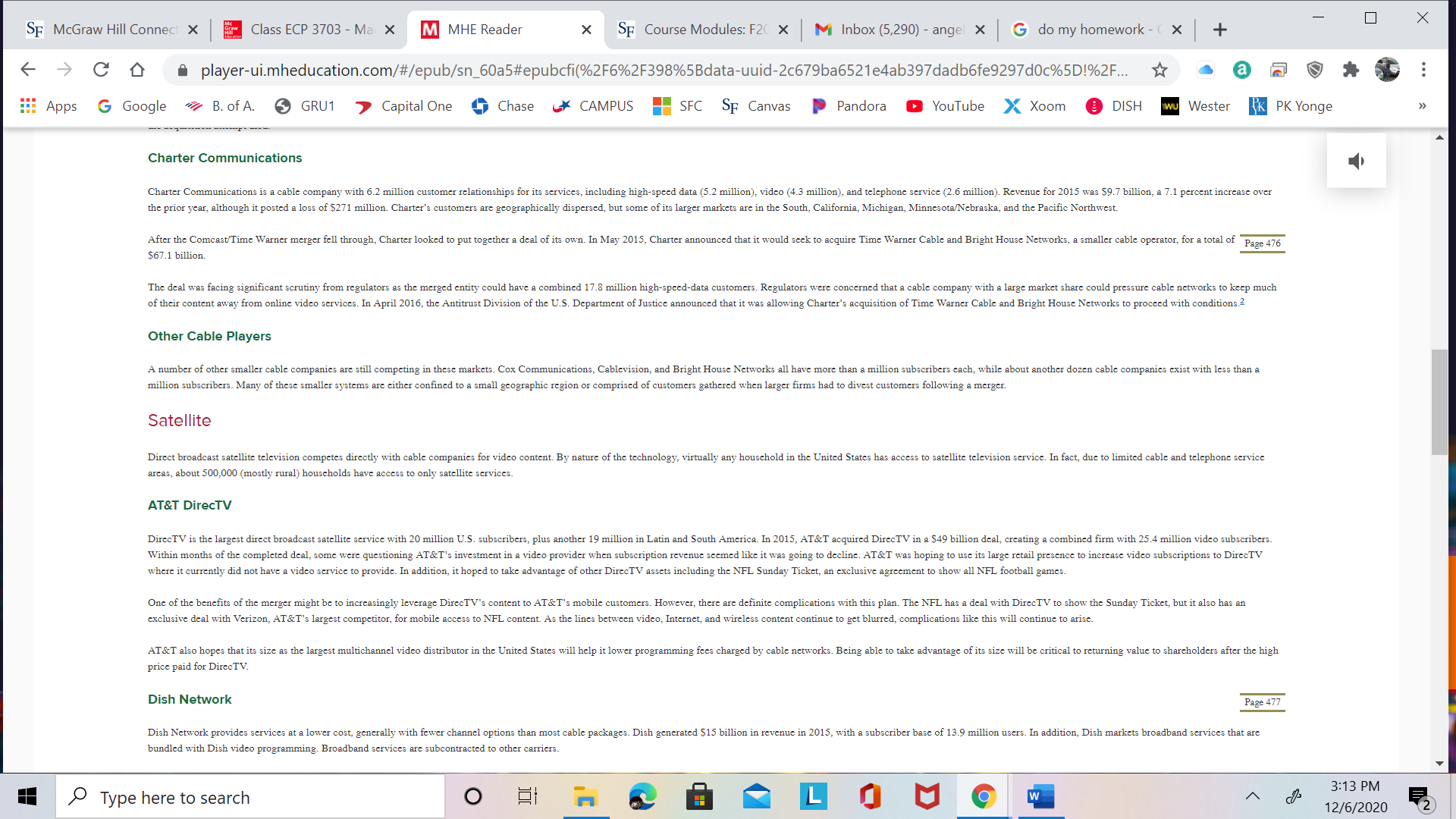The image size is (1456, 819).
Task: View site security lock information
Action: coord(182,70)
